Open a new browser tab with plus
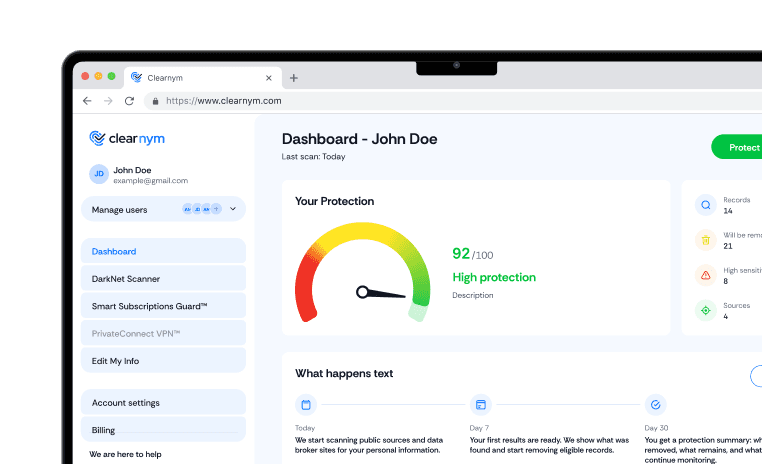Screen dimensions: 762x464 294,78
